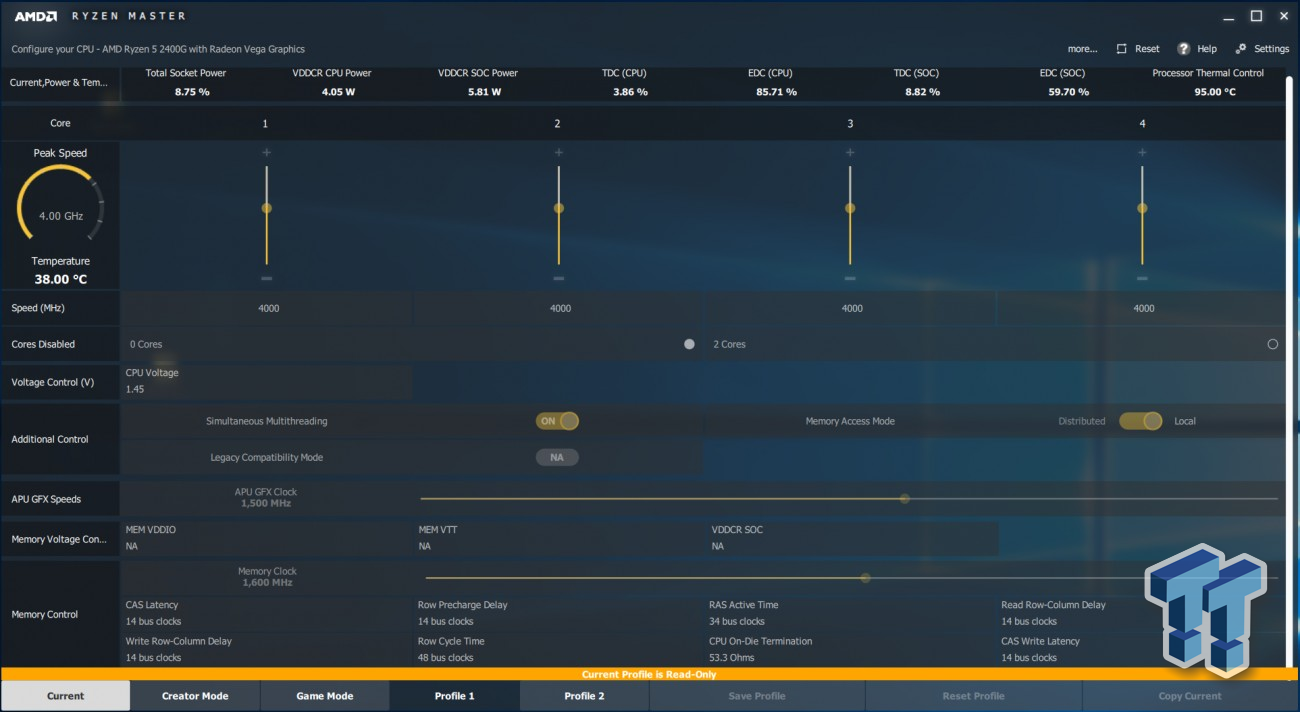Click the plus icon above Core 1 slider
This screenshot has width=1300, height=712.
click(x=266, y=152)
